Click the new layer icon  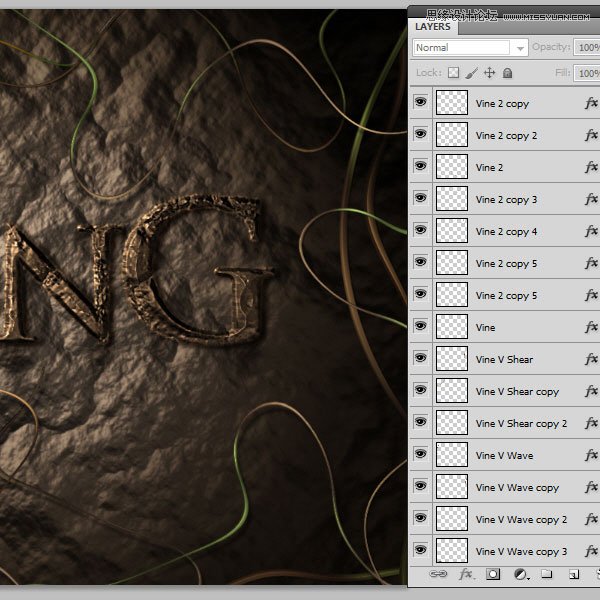click(574, 574)
